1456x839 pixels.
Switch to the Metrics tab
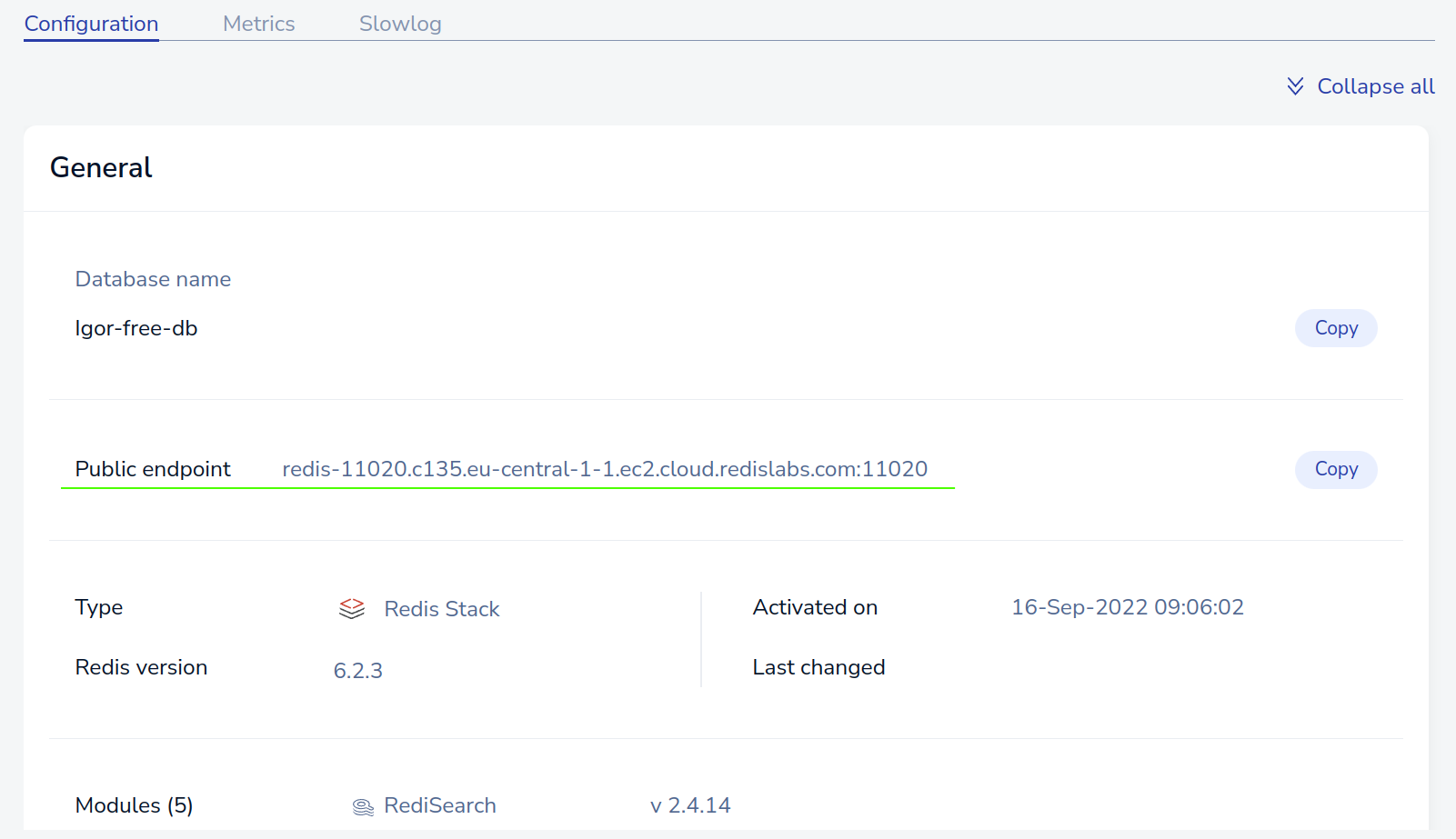pos(258,23)
